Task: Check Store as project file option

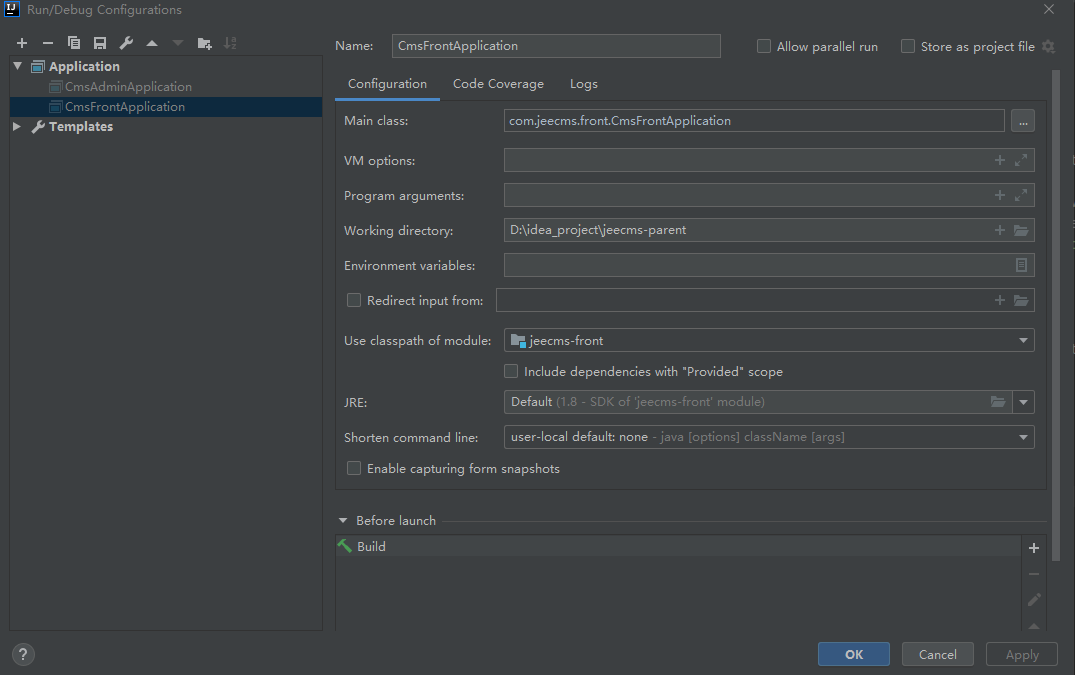Action: tap(908, 46)
